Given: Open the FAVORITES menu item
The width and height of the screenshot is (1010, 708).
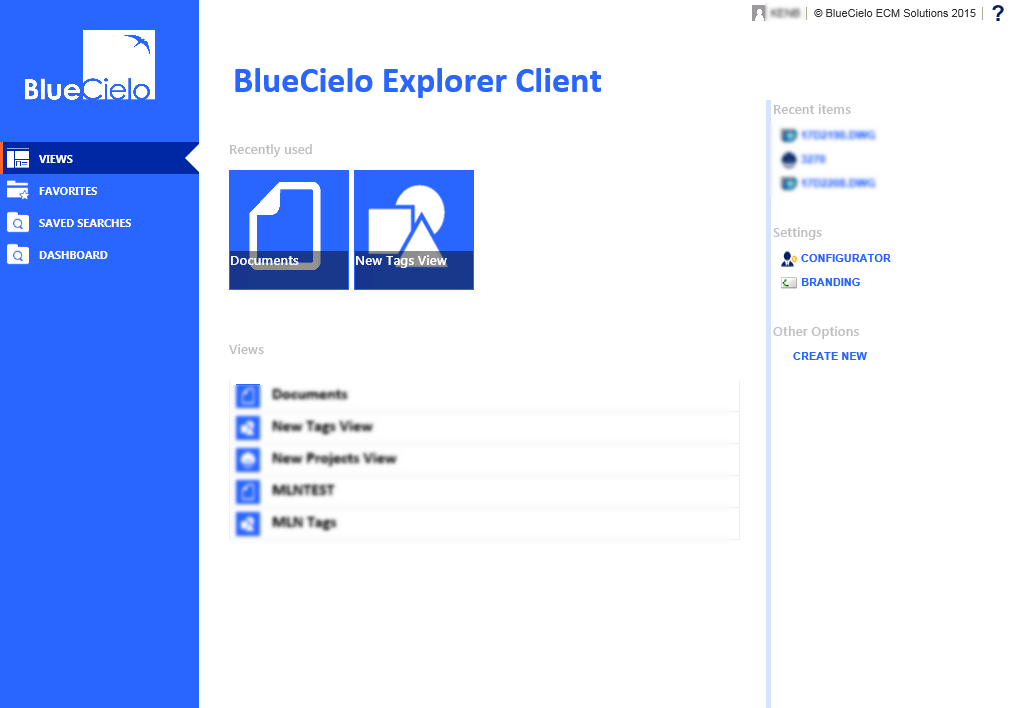Looking at the screenshot, I should [x=99, y=191].
